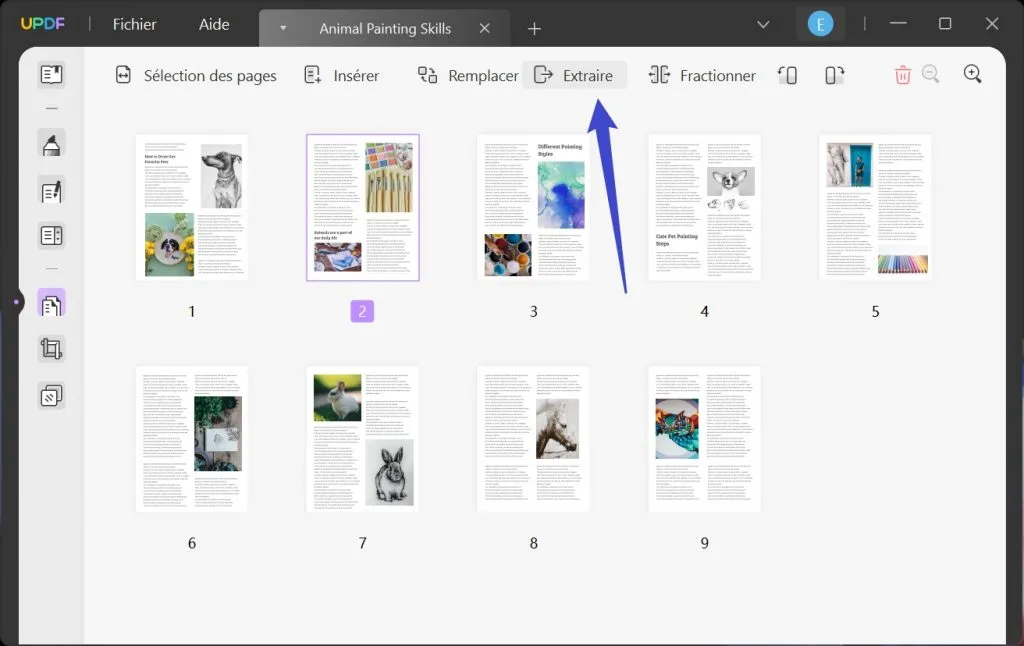This screenshot has width=1024, height=646.
Task: Open the tab list chevron dropdown
Action: click(764, 23)
